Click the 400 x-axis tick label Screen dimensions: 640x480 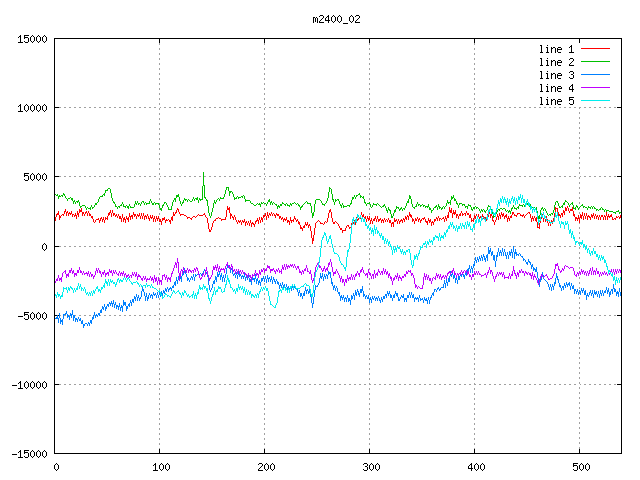(475, 467)
